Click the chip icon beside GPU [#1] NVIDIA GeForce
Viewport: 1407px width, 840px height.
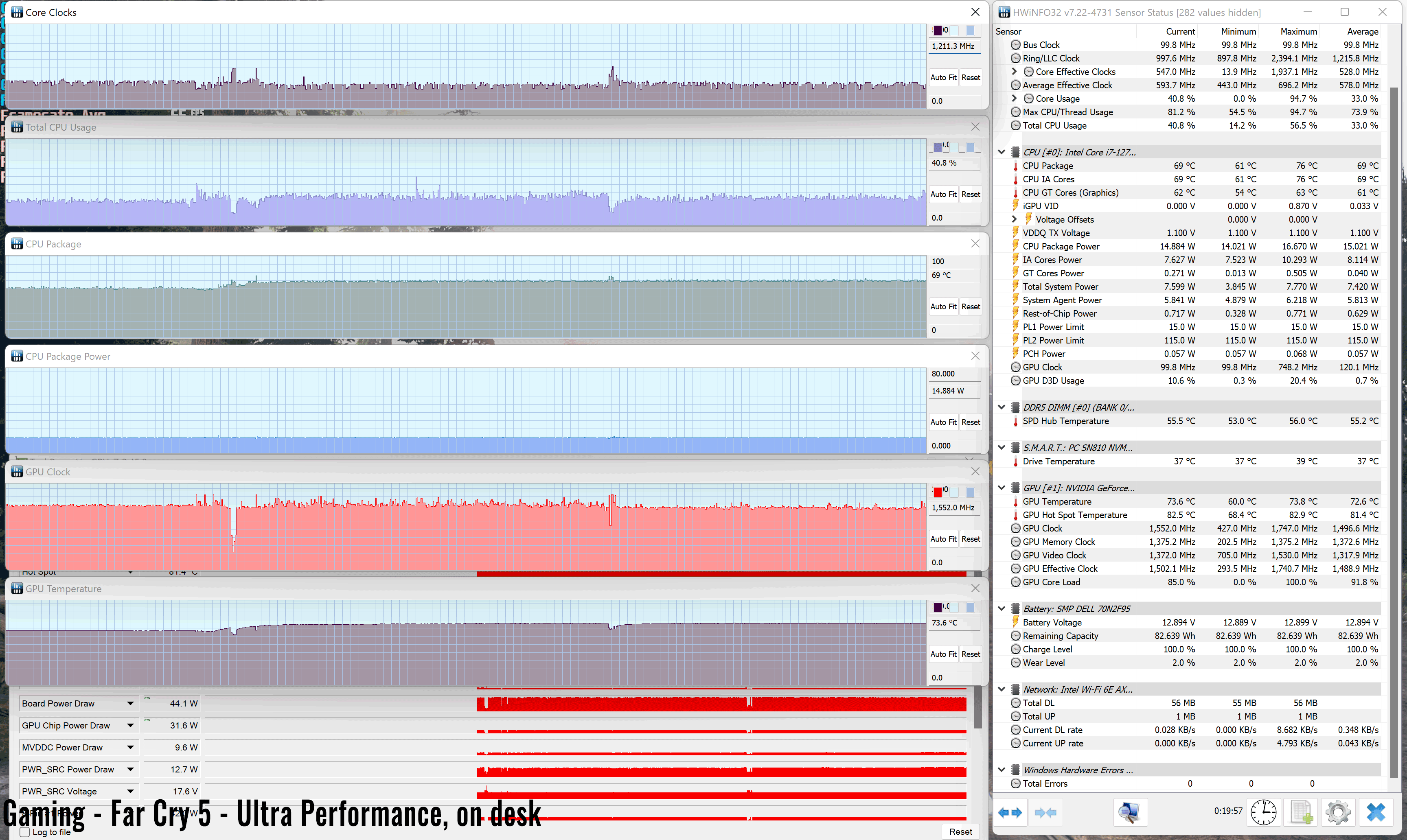pyautogui.click(x=1016, y=488)
